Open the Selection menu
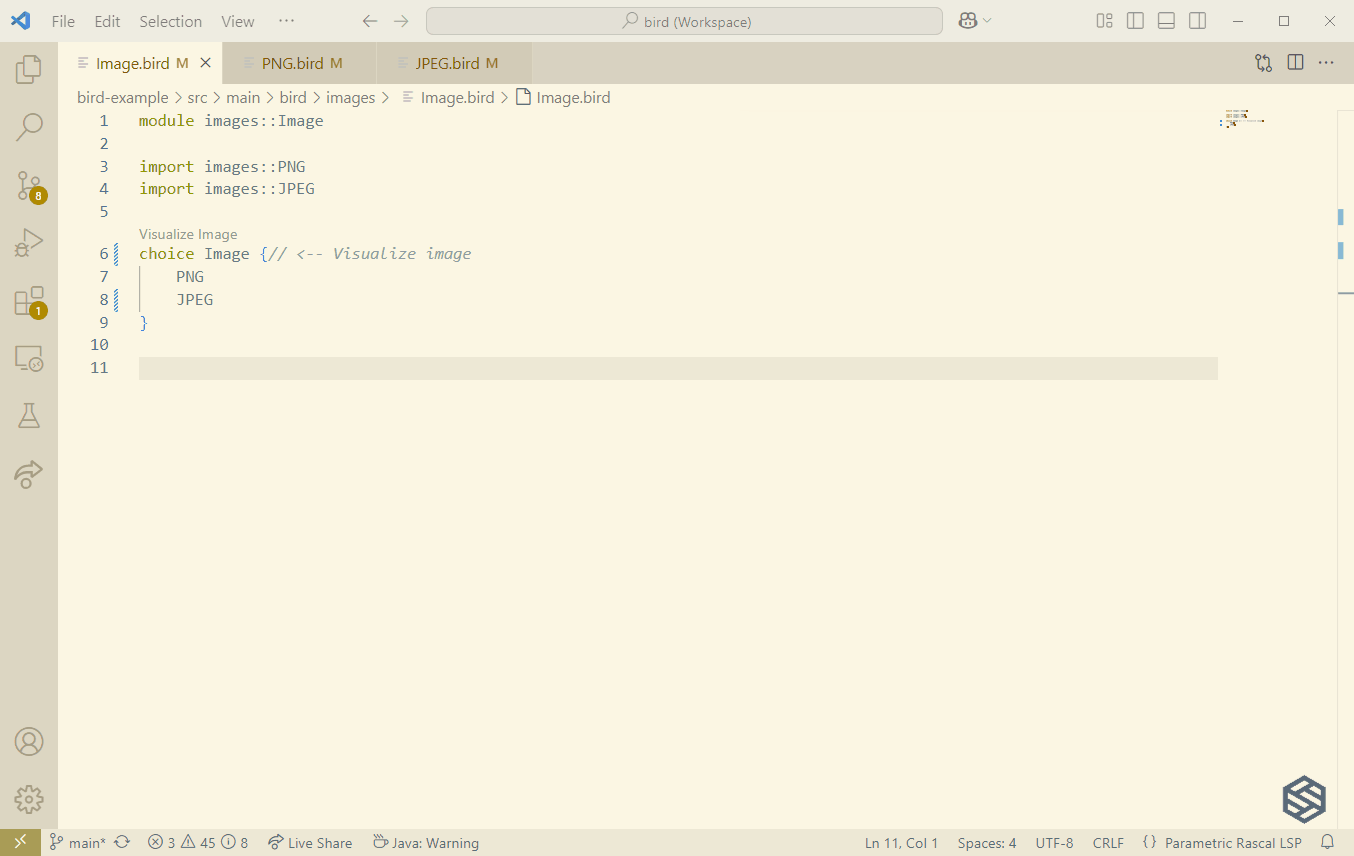1354x856 pixels. [x=170, y=21]
